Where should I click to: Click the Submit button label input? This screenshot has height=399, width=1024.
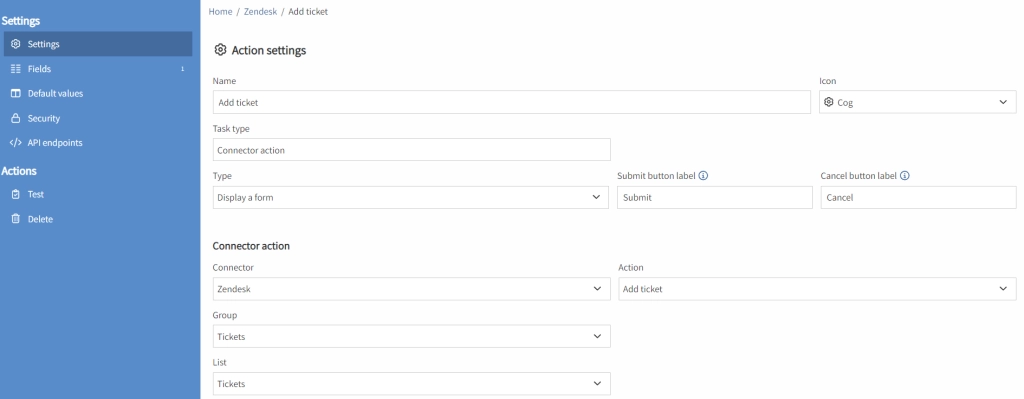714,197
